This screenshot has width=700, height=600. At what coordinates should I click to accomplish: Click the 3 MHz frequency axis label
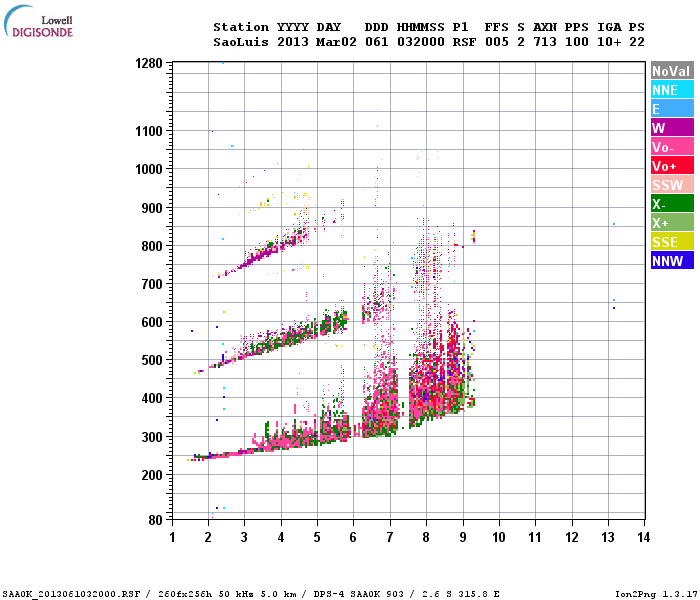pos(244,537)
